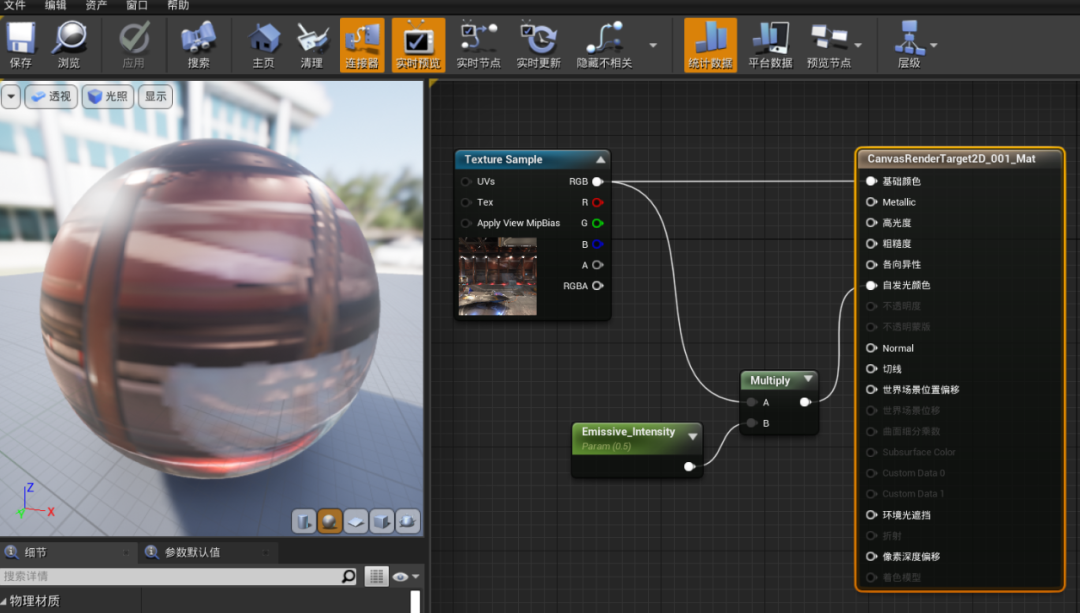
Task: Click the 显示 show button
Action: coord(156,96)
